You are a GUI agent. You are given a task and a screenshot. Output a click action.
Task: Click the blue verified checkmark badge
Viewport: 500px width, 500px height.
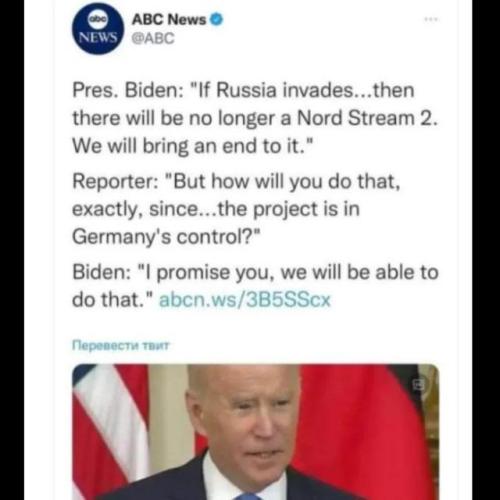tap(216, 19)
